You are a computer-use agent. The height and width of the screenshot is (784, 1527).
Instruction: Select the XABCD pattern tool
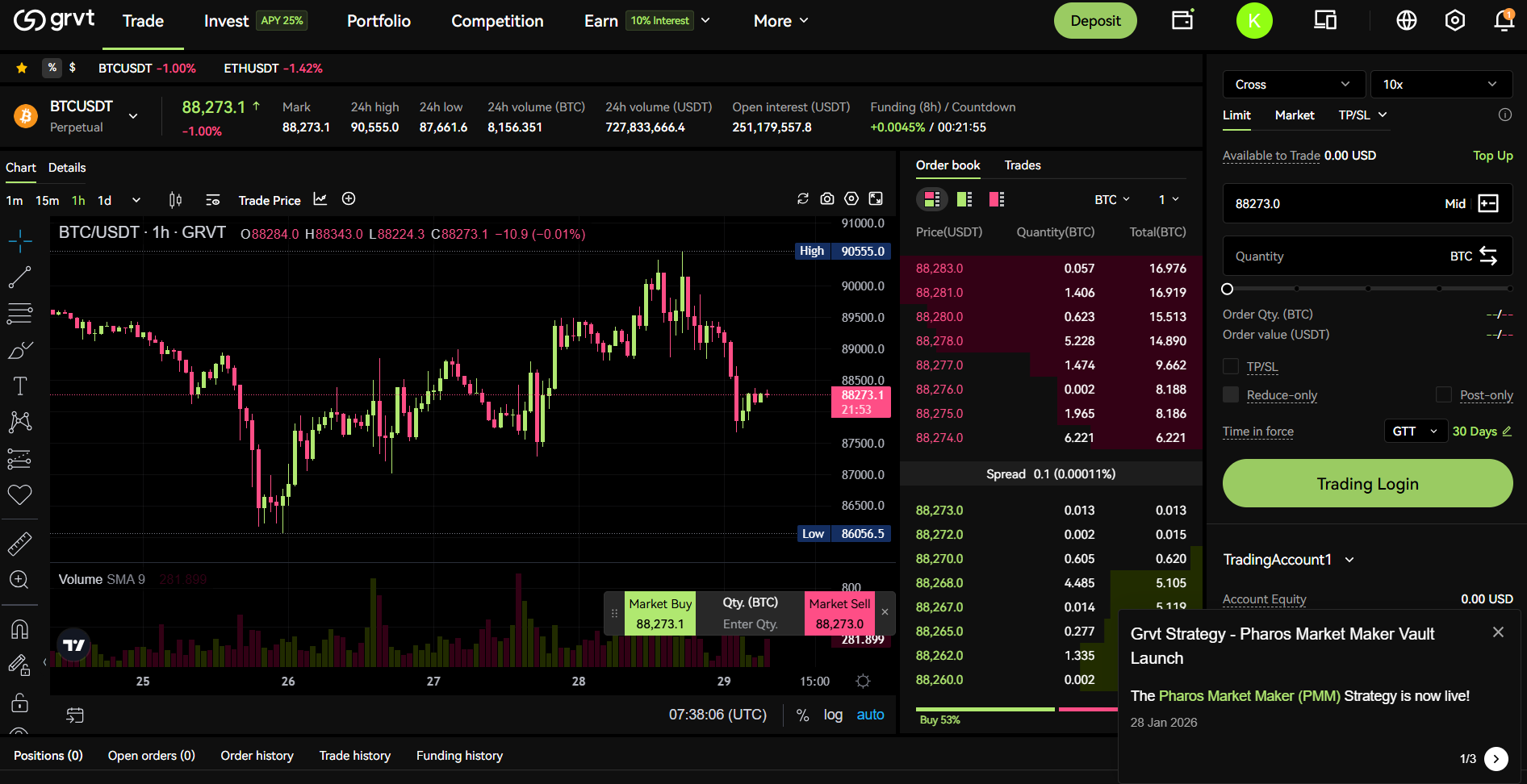pyautogui.click(x=20, y=422)
